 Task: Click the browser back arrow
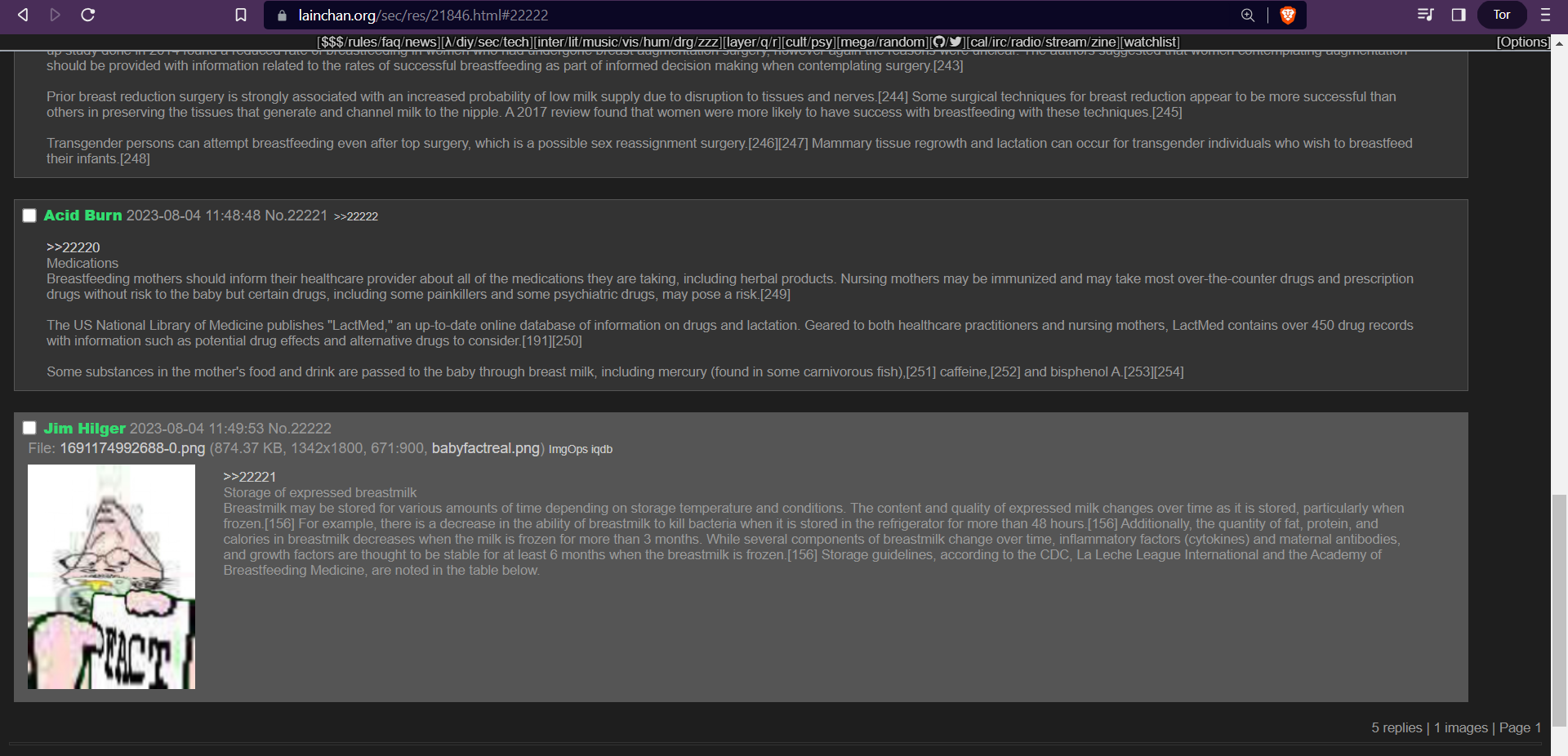(x=23, y=15)
